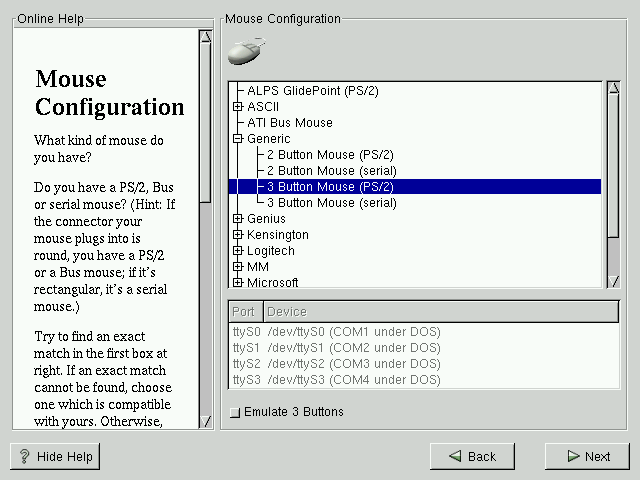Select ATI Bus Mouse entry
This screenshot has height=480, width=640.
pyautogui.click(x=289, y=123)
